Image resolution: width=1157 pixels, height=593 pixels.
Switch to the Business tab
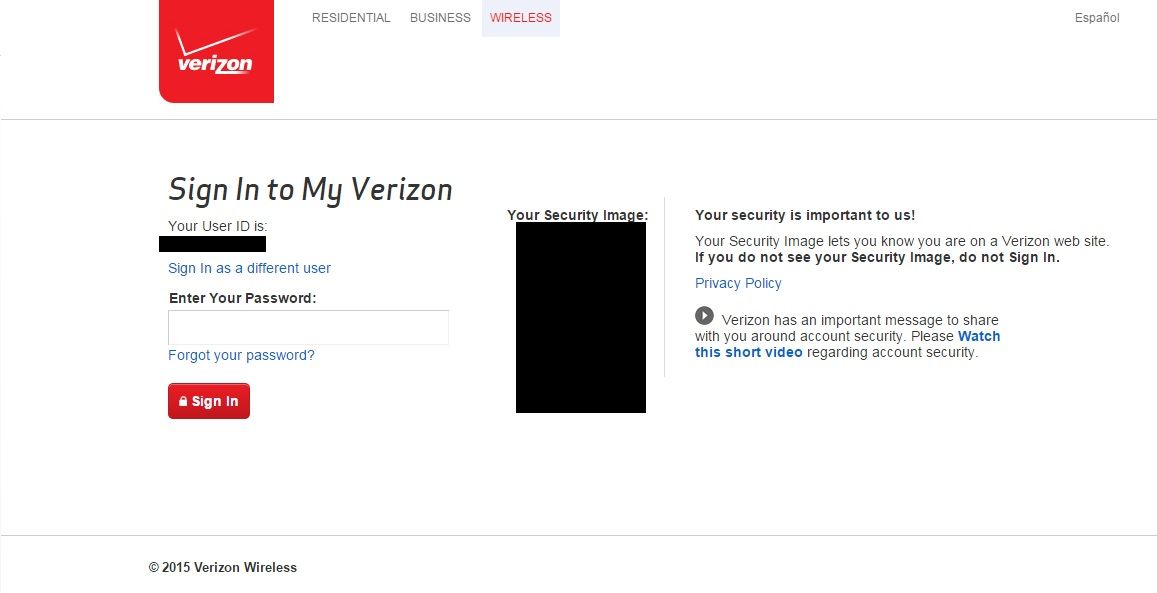440,18
